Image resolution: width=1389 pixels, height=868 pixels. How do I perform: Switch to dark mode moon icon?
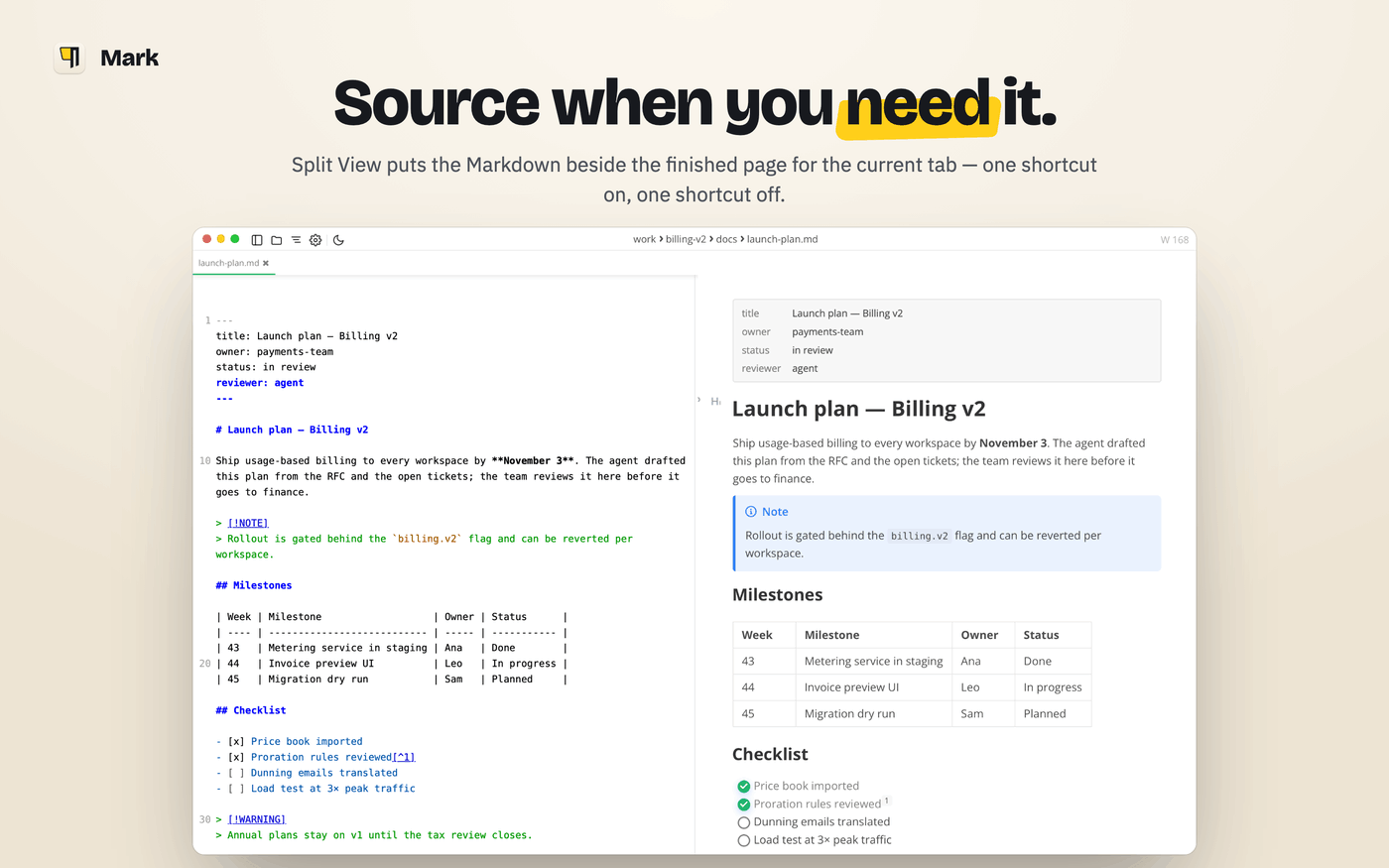(x=338, y=240)
